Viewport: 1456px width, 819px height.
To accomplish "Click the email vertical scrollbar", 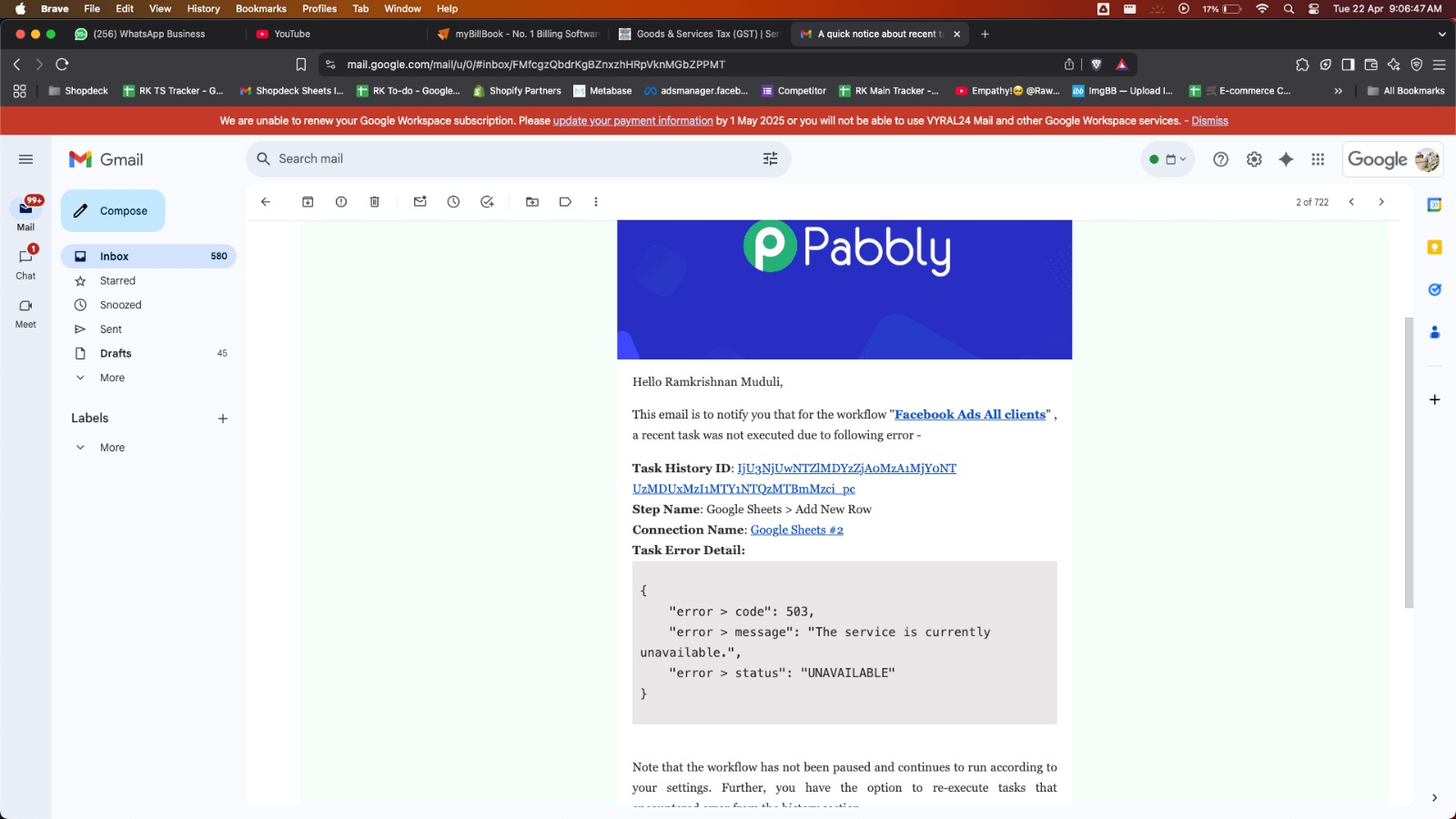I will [1409, 462].
